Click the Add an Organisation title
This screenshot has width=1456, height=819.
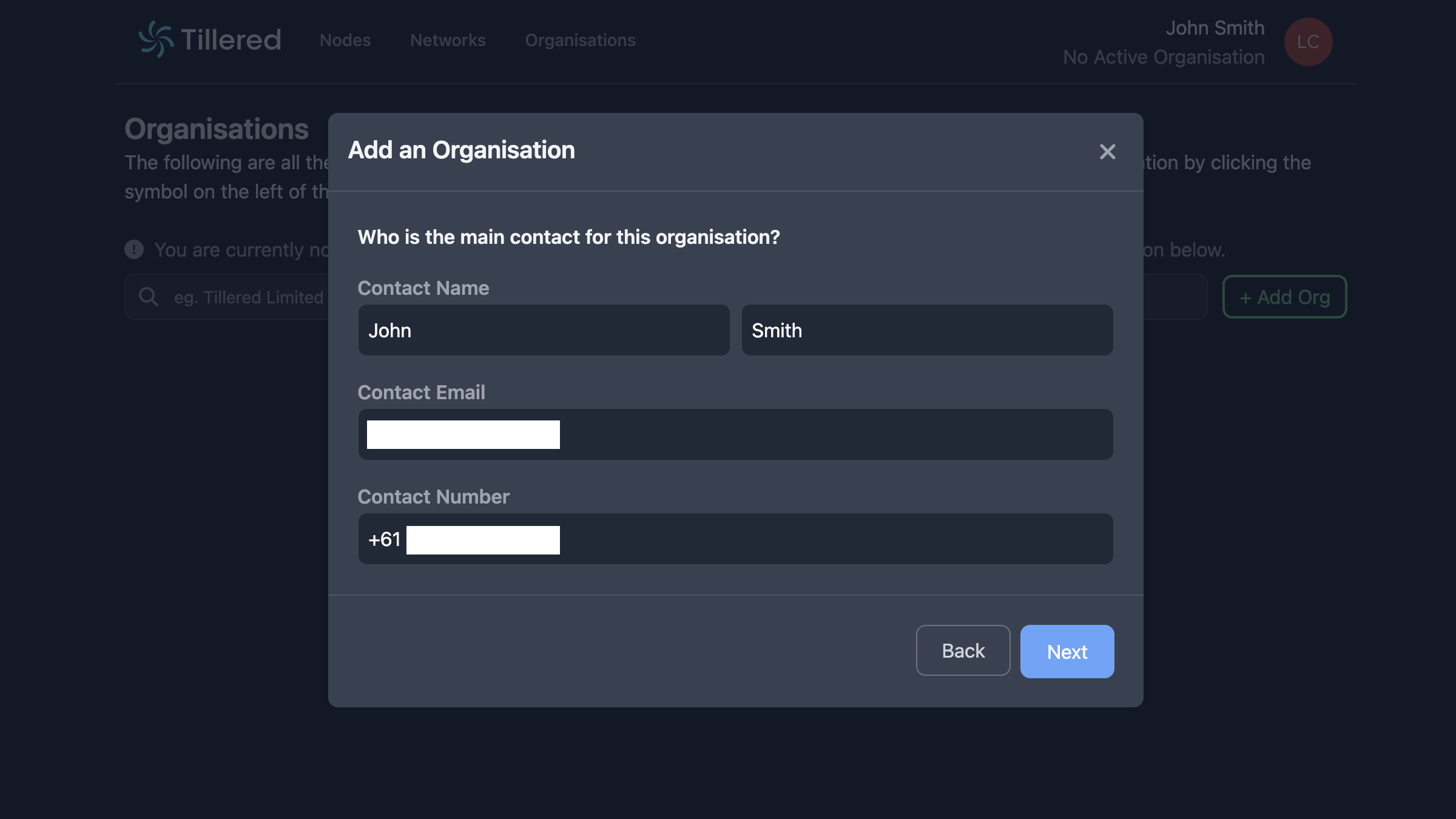(x=461, y=150)
